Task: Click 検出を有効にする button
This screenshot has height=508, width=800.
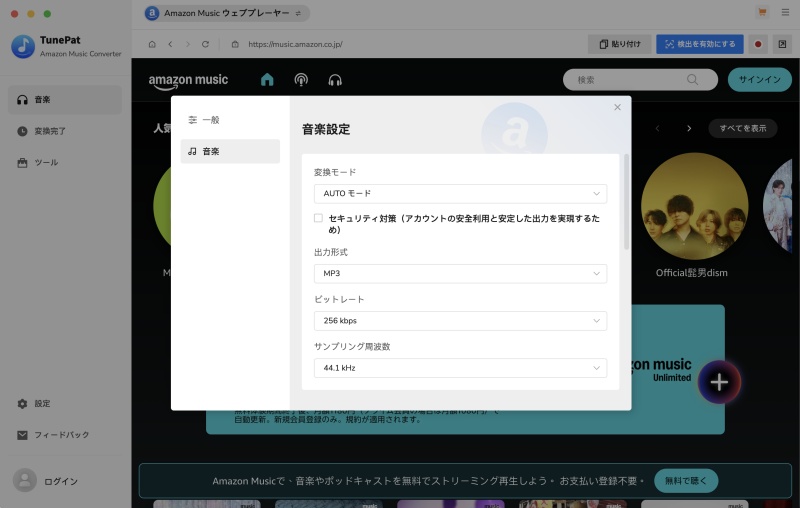Action: point(699,44)
